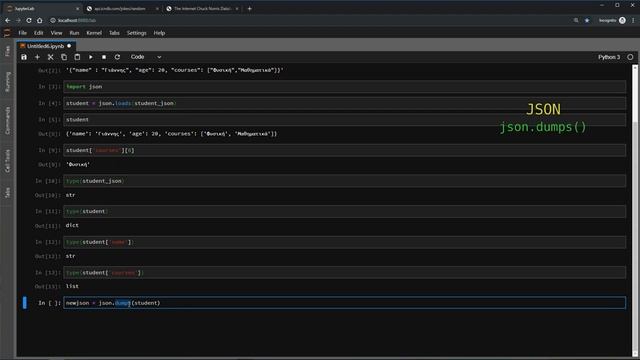Image resolution: width=640 pixels, height=360 pixels.
Task: Click the Jupyter logo in the menu bar
Action: point(7,33)
